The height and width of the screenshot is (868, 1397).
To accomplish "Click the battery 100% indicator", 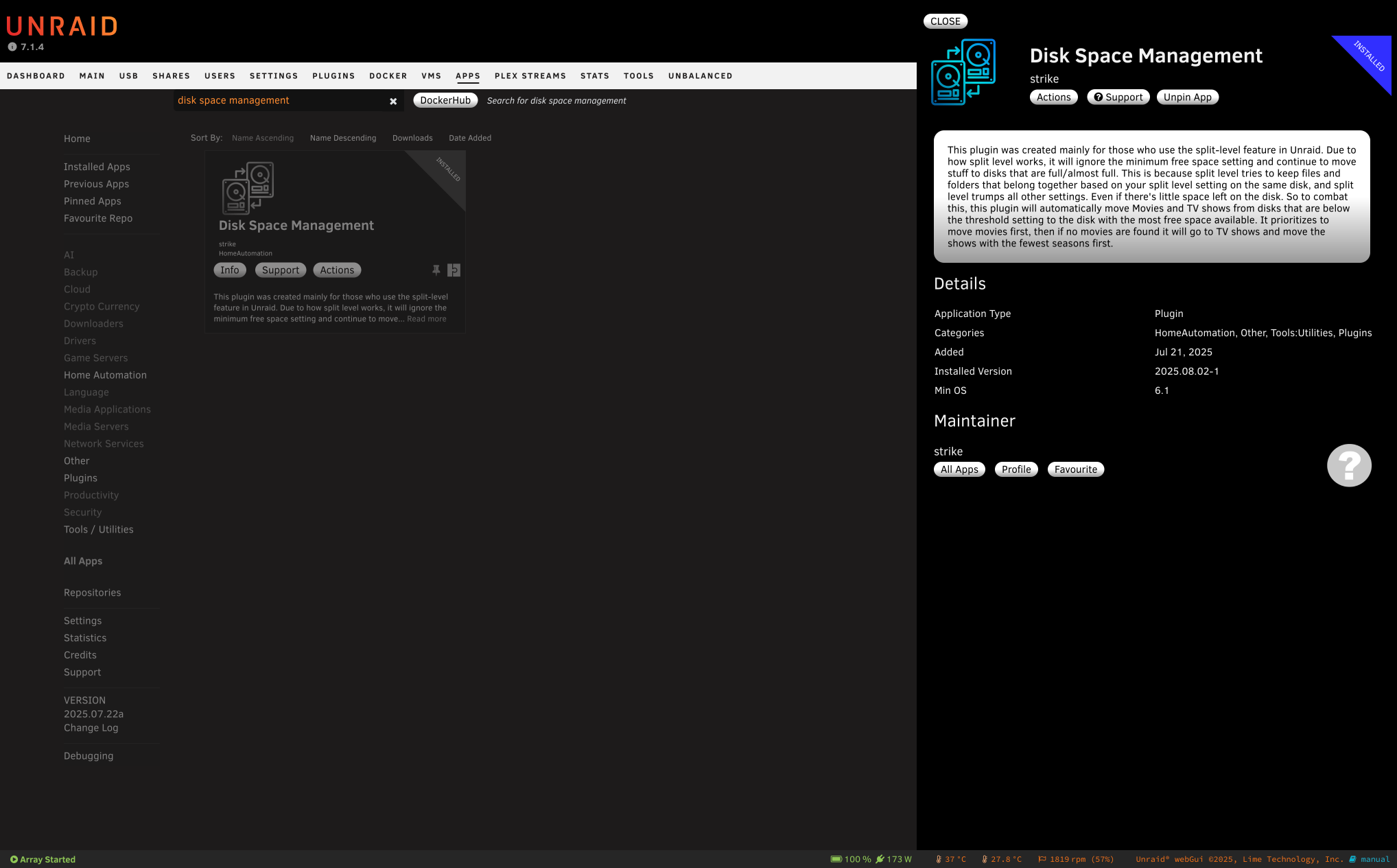I will tap(851, 859).
